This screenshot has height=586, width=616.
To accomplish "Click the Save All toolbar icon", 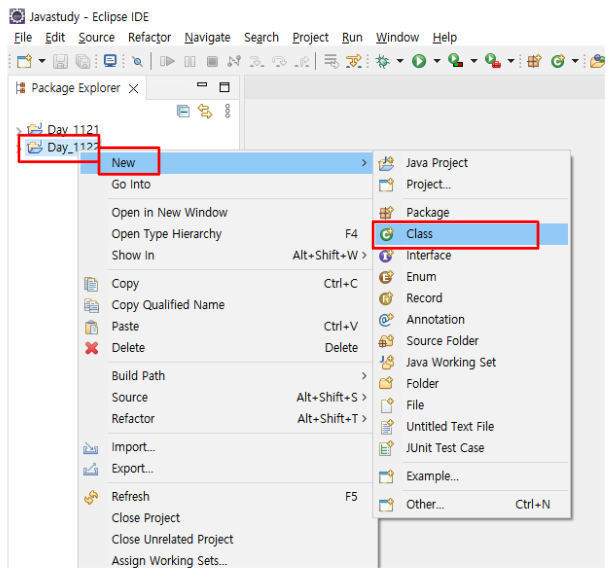I will pyautogui.click(x=83, y=61).
